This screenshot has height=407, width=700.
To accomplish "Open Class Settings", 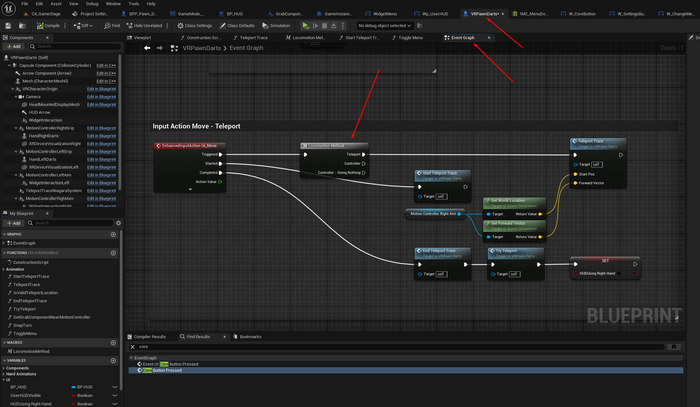I will tap(199, 25).
